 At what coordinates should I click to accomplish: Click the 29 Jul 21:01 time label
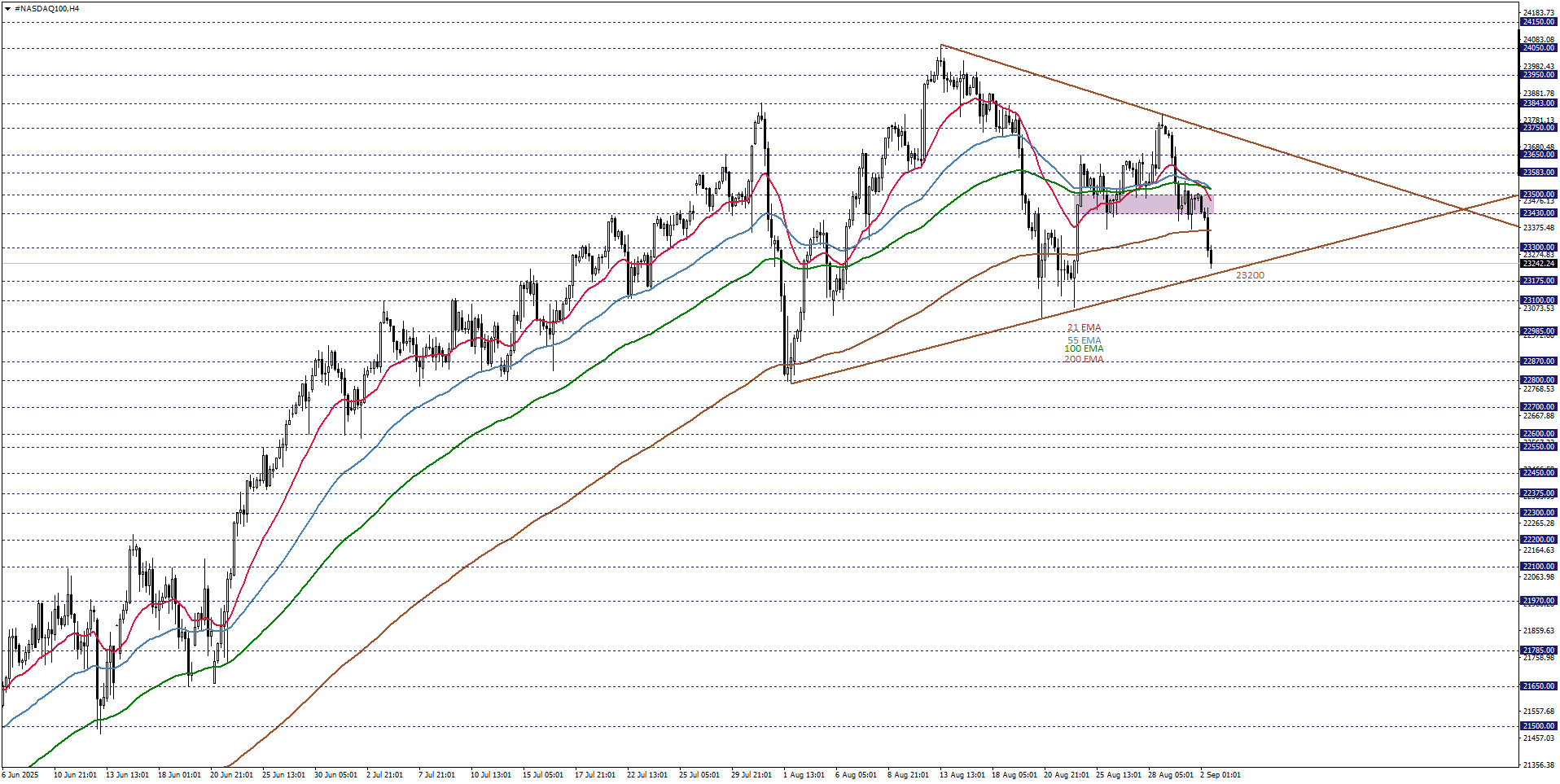(x=752, y=775)
